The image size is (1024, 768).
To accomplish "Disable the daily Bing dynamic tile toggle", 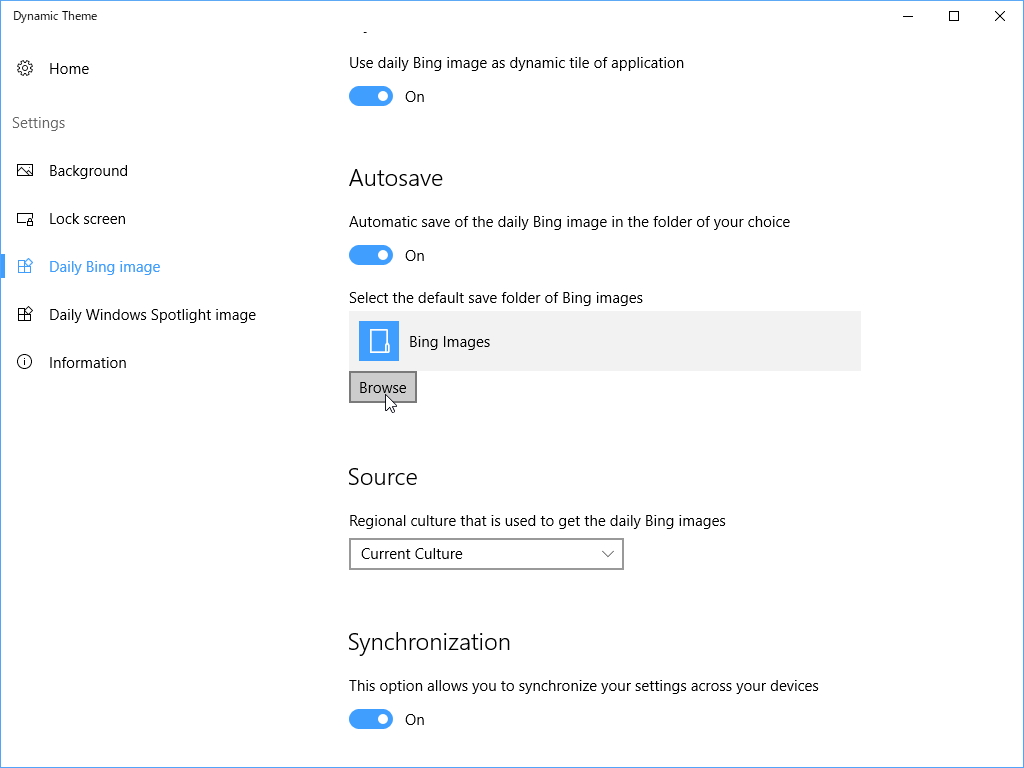I will point(371,97).
